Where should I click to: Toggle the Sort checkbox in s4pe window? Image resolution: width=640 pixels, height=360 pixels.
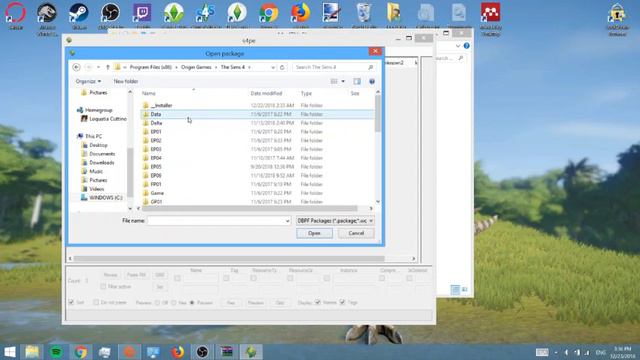(71, 302)
